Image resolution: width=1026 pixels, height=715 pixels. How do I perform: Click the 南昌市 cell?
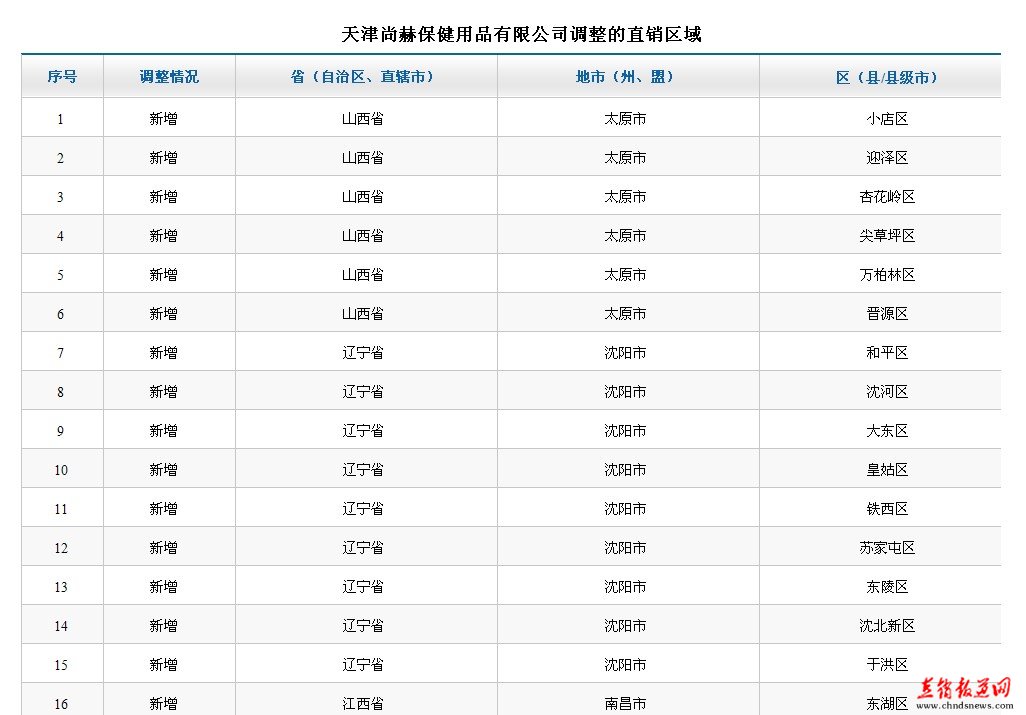pos(625,704)
